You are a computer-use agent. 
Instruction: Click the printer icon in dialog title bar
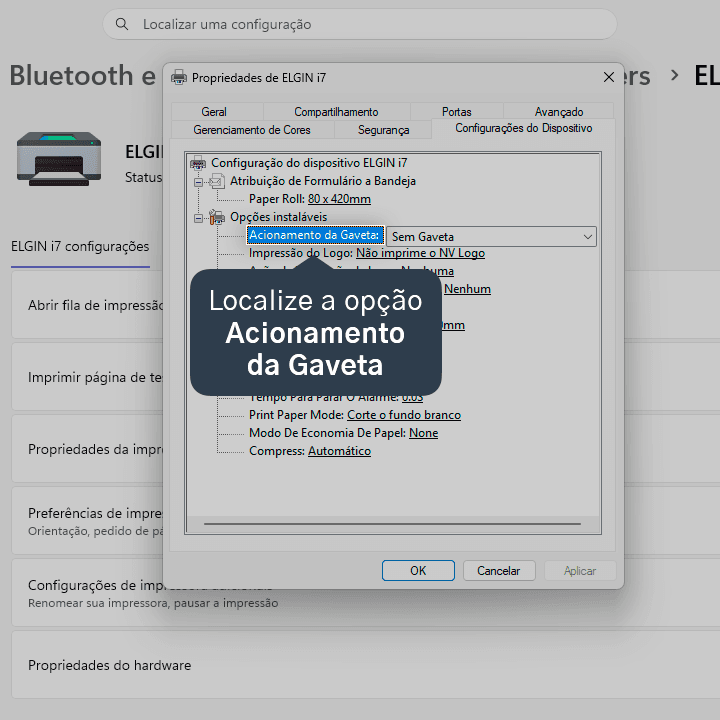[x=179, y=78]
